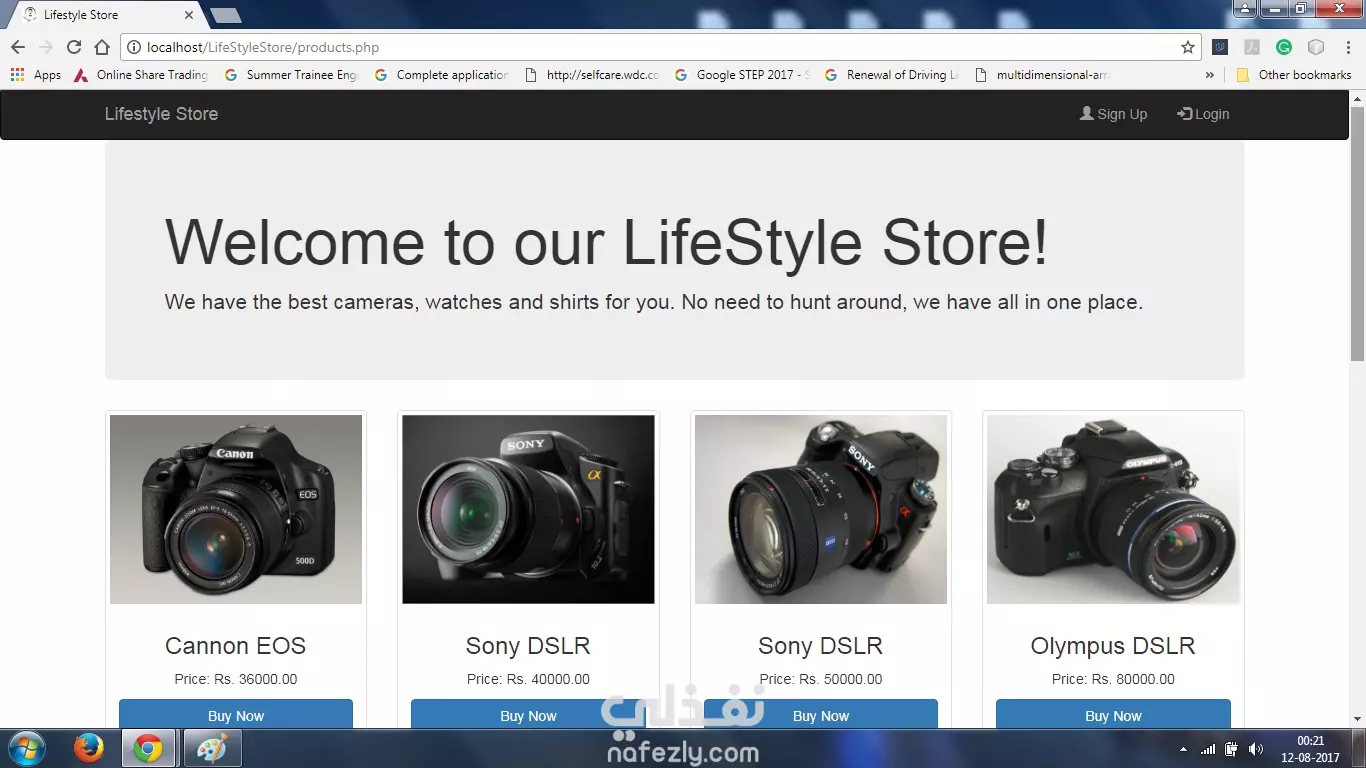
Task: Open the Chrome profile person button
Action: pos(1244,8)
